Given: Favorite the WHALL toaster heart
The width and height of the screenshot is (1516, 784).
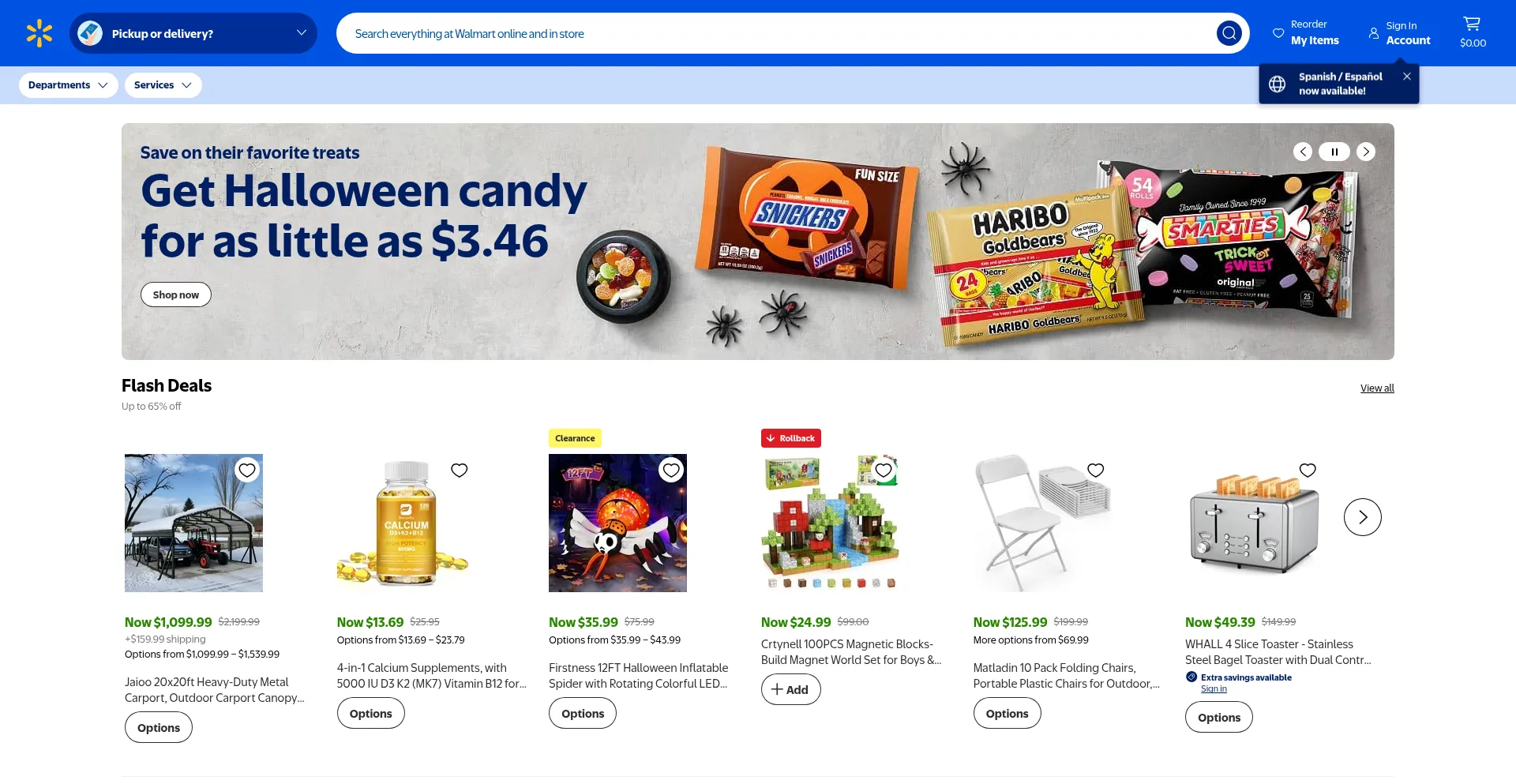Looking at the screenshot, I should (1308, 471).
